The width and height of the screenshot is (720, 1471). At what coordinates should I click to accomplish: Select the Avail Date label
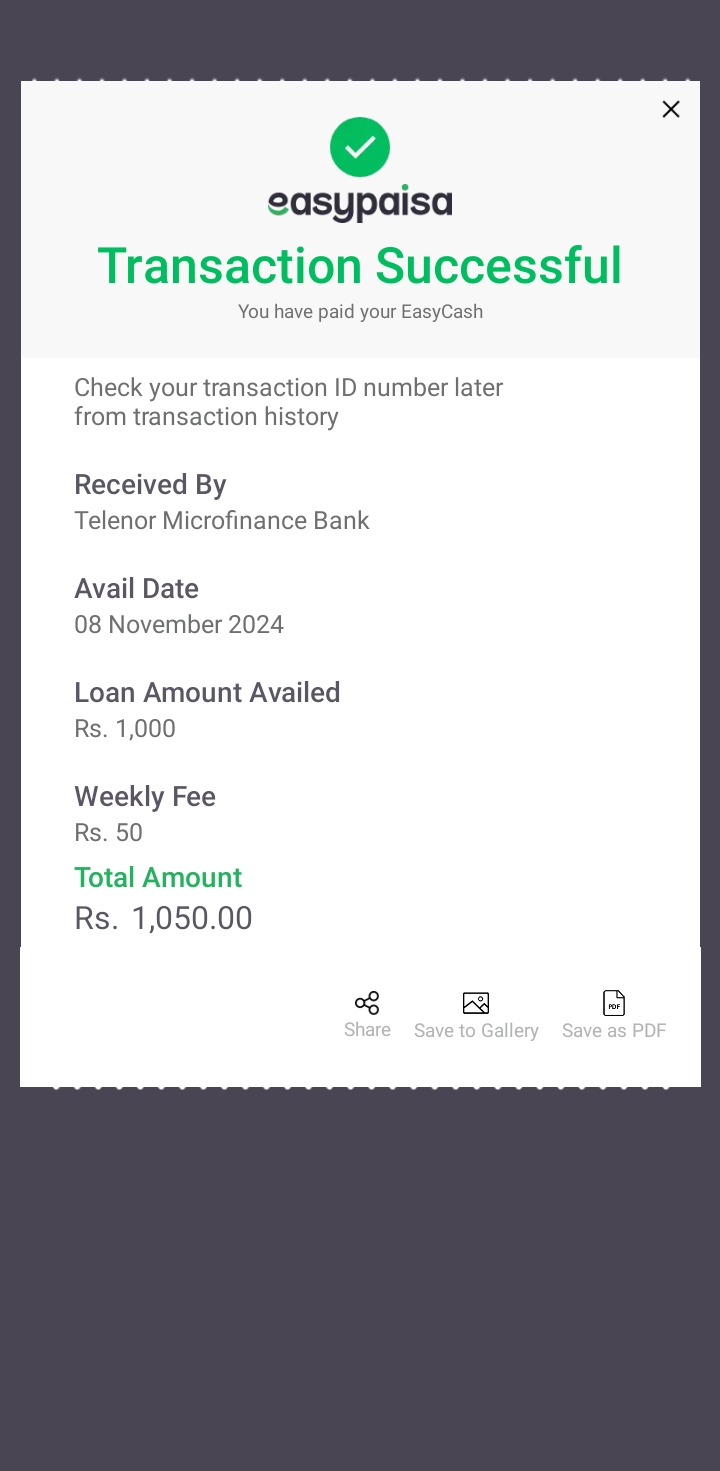(x=136, y=589)
